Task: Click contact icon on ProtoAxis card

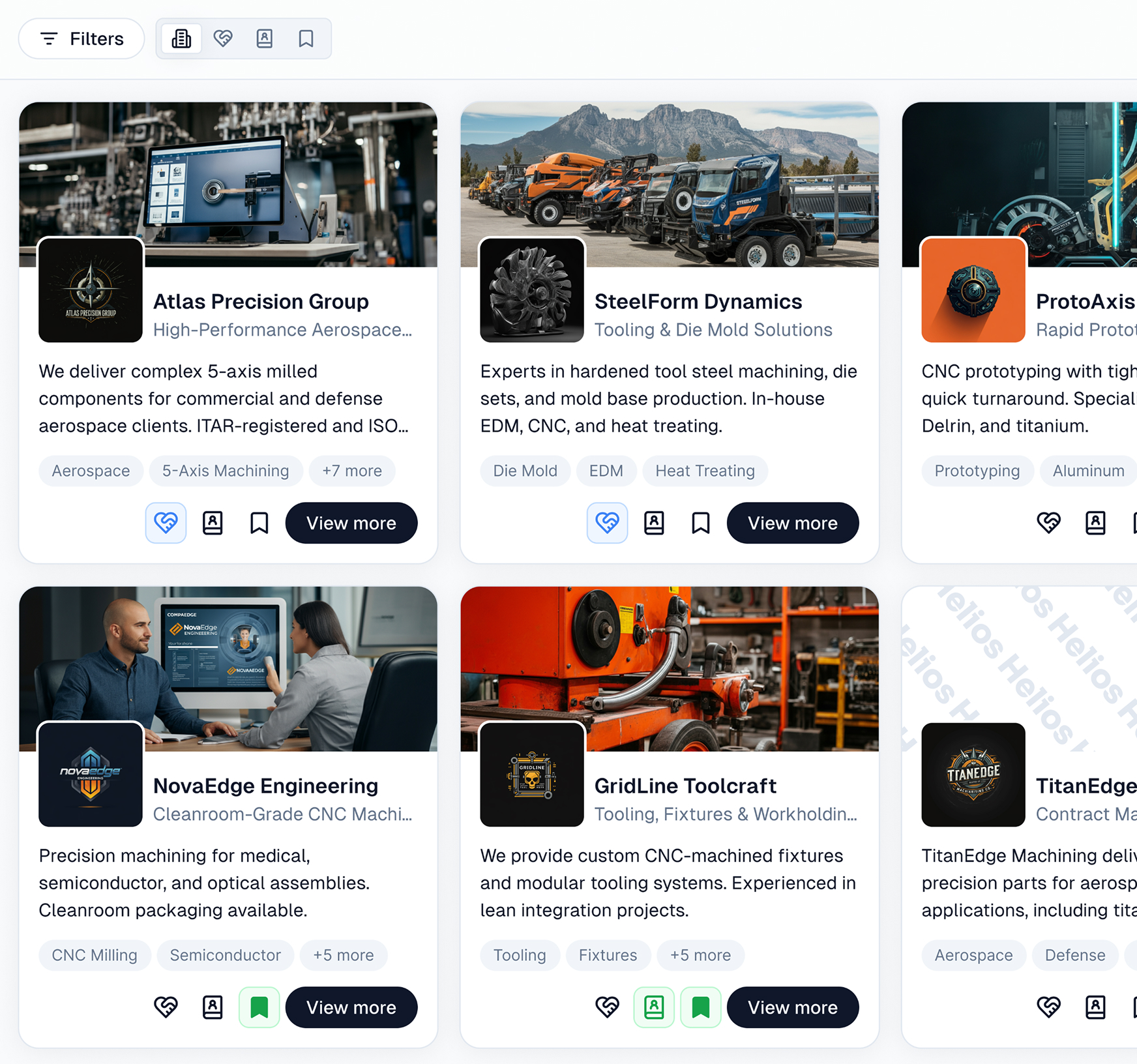Action: (1095, 523)
